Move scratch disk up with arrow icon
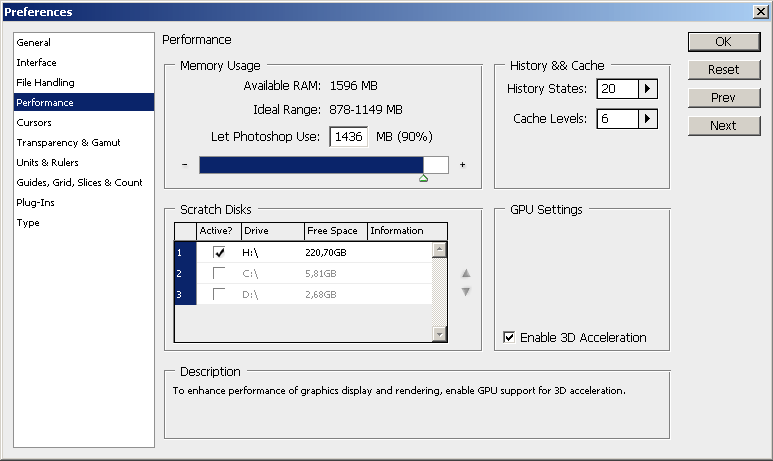 pyautogui.click(x=466, y=273)
